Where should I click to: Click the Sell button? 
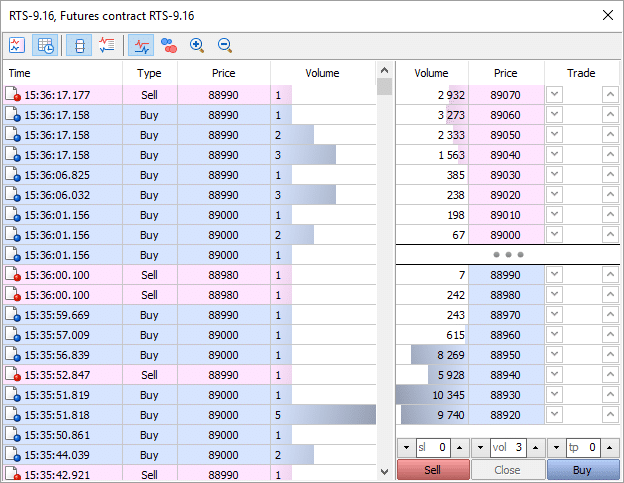tap(432, 469)
